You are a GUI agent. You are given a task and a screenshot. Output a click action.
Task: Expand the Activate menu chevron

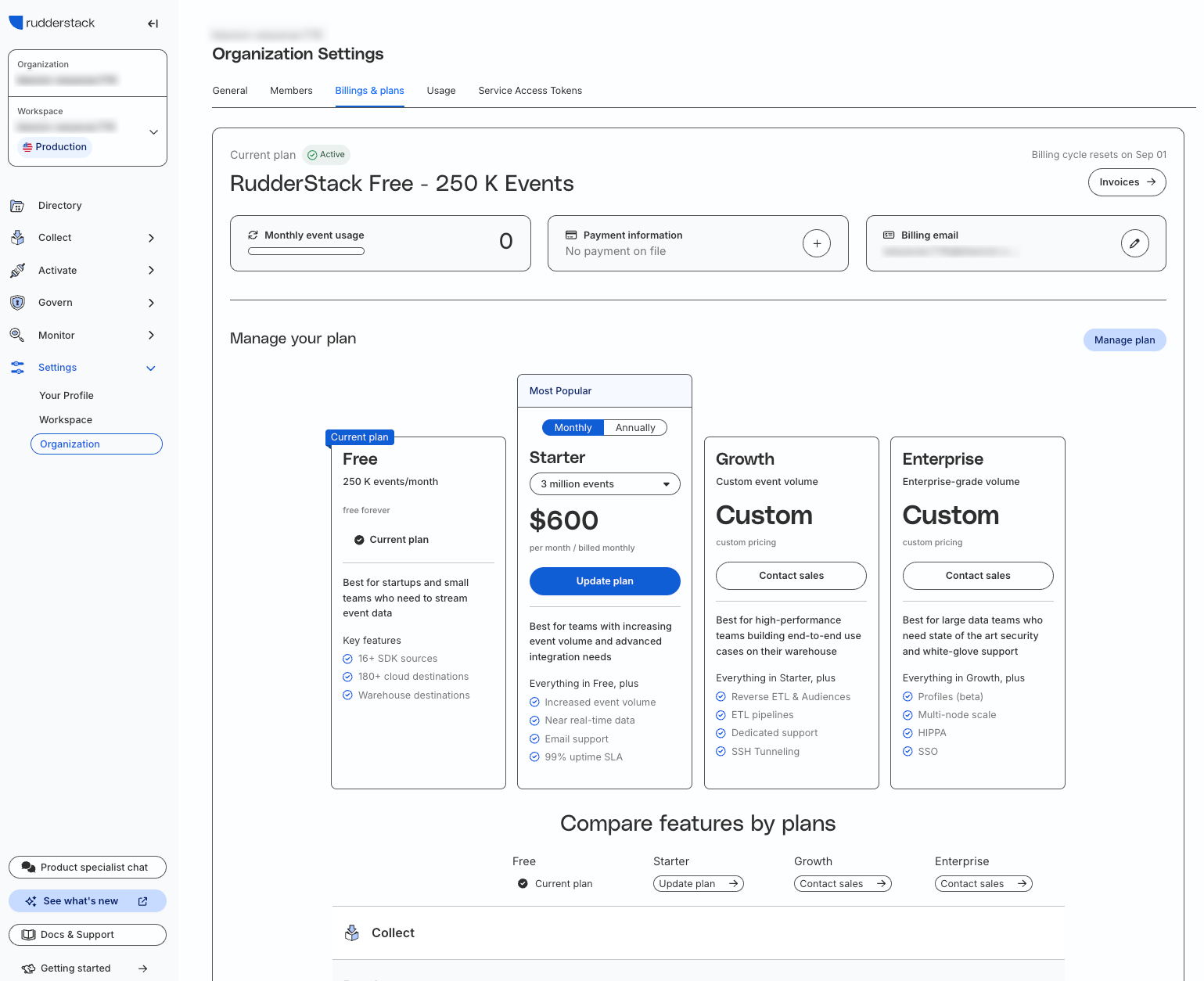(151, 271)
